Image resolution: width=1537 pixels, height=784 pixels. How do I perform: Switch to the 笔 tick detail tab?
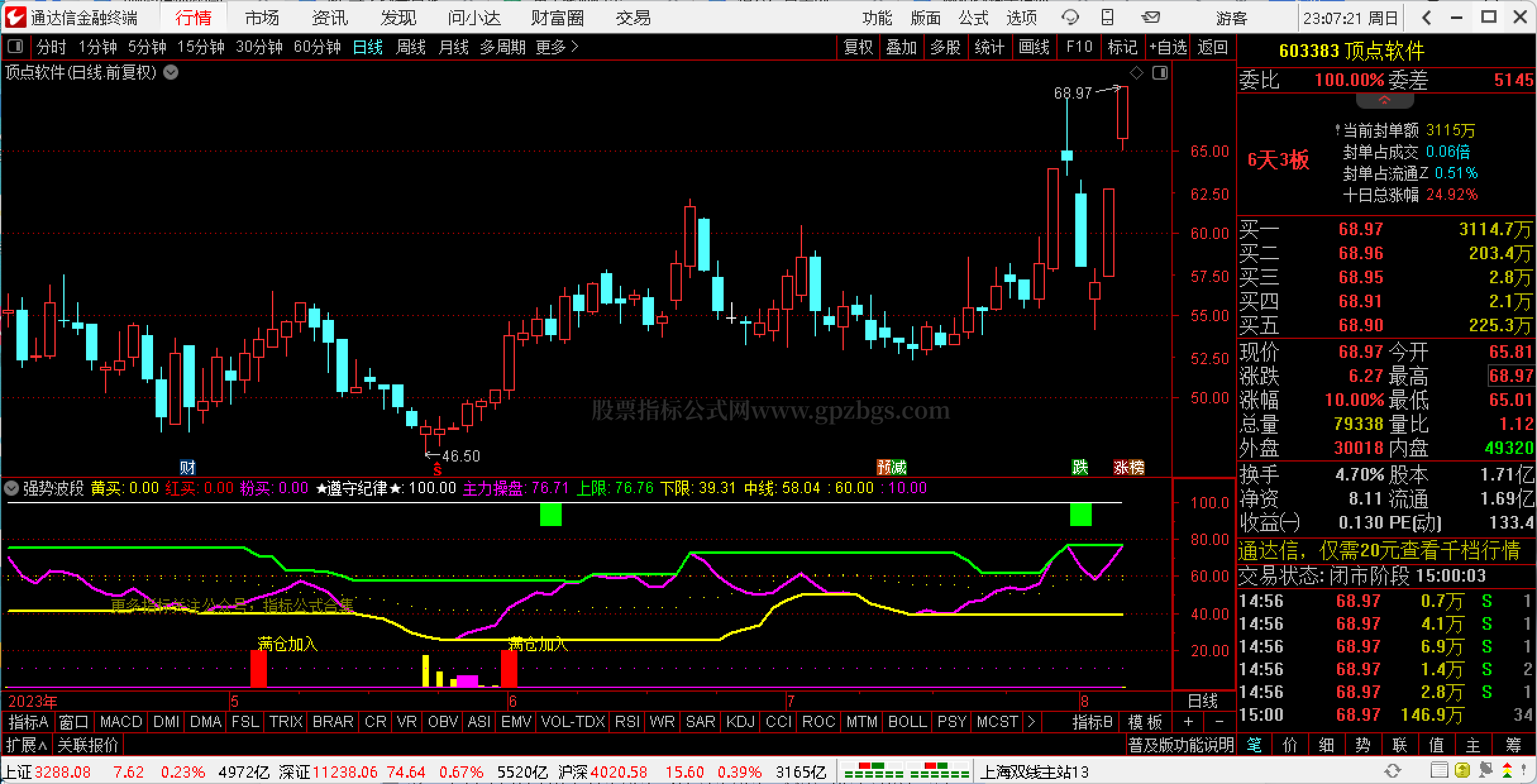tap(1254, 745)
